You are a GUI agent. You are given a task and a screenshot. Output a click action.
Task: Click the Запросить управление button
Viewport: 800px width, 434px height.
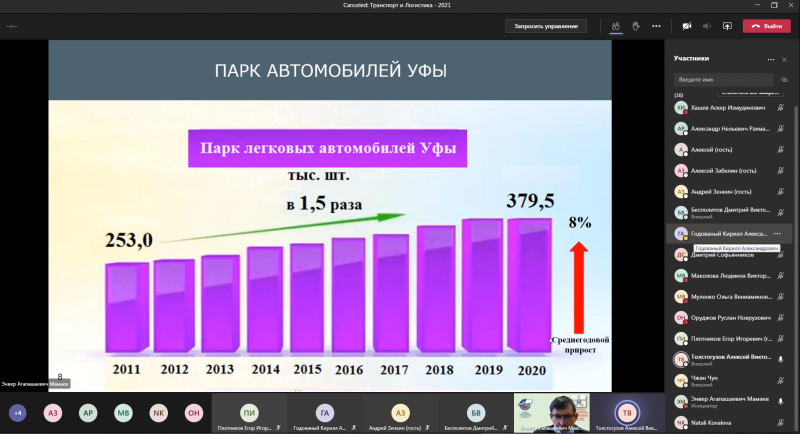click(545, 26)
